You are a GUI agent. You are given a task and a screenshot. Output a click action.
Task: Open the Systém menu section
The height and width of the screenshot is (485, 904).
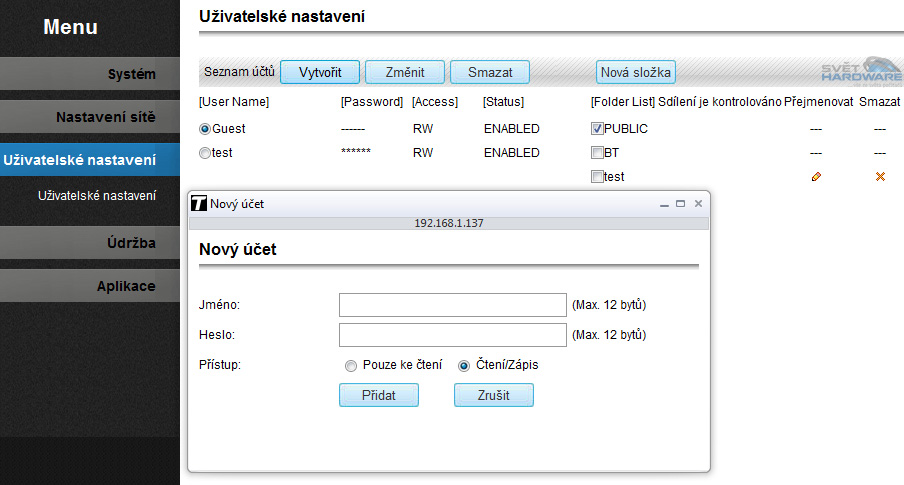tap(90, 74)
